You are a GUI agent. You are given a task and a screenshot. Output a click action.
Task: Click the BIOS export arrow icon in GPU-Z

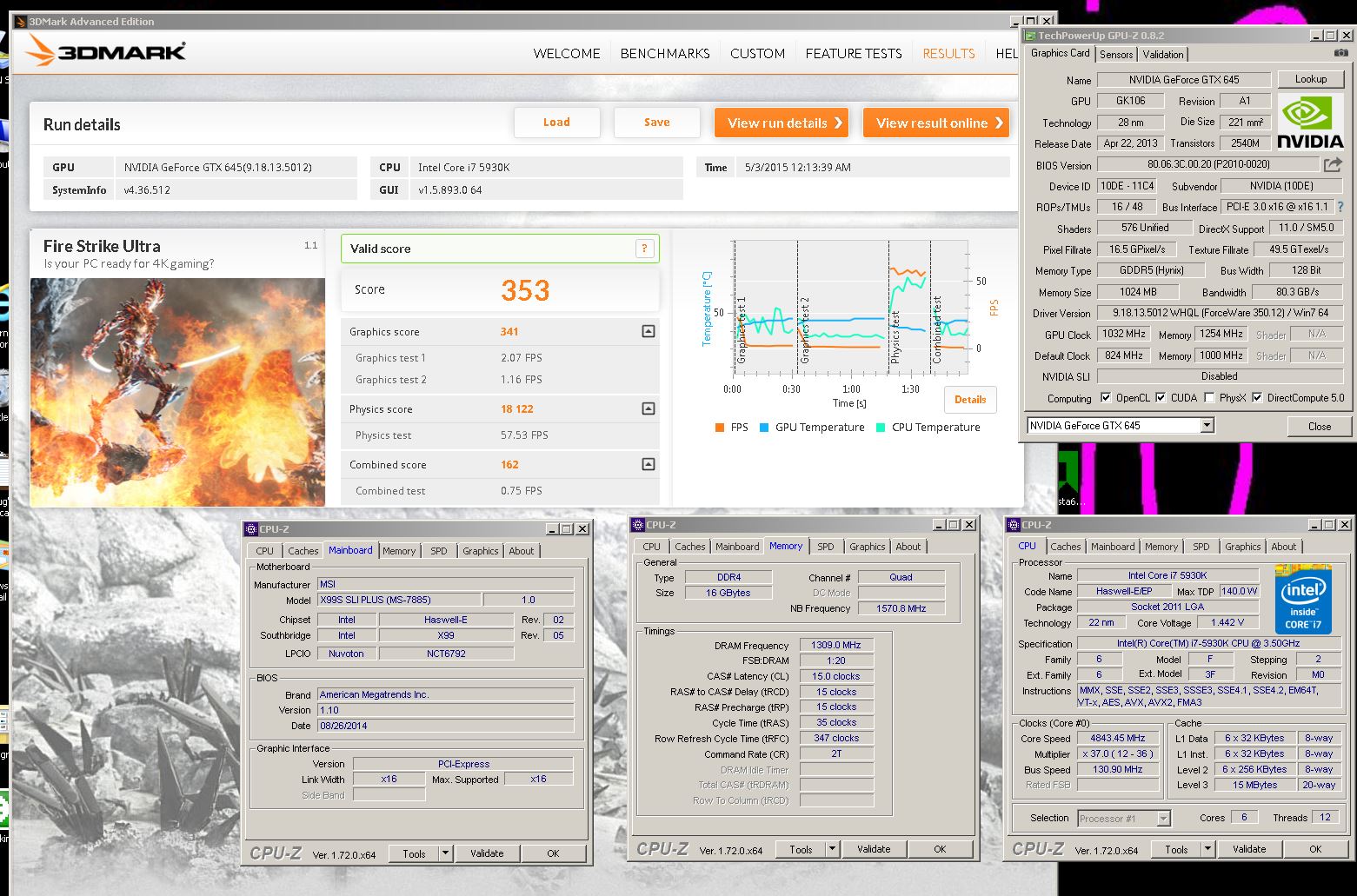tap(1333, 164)
